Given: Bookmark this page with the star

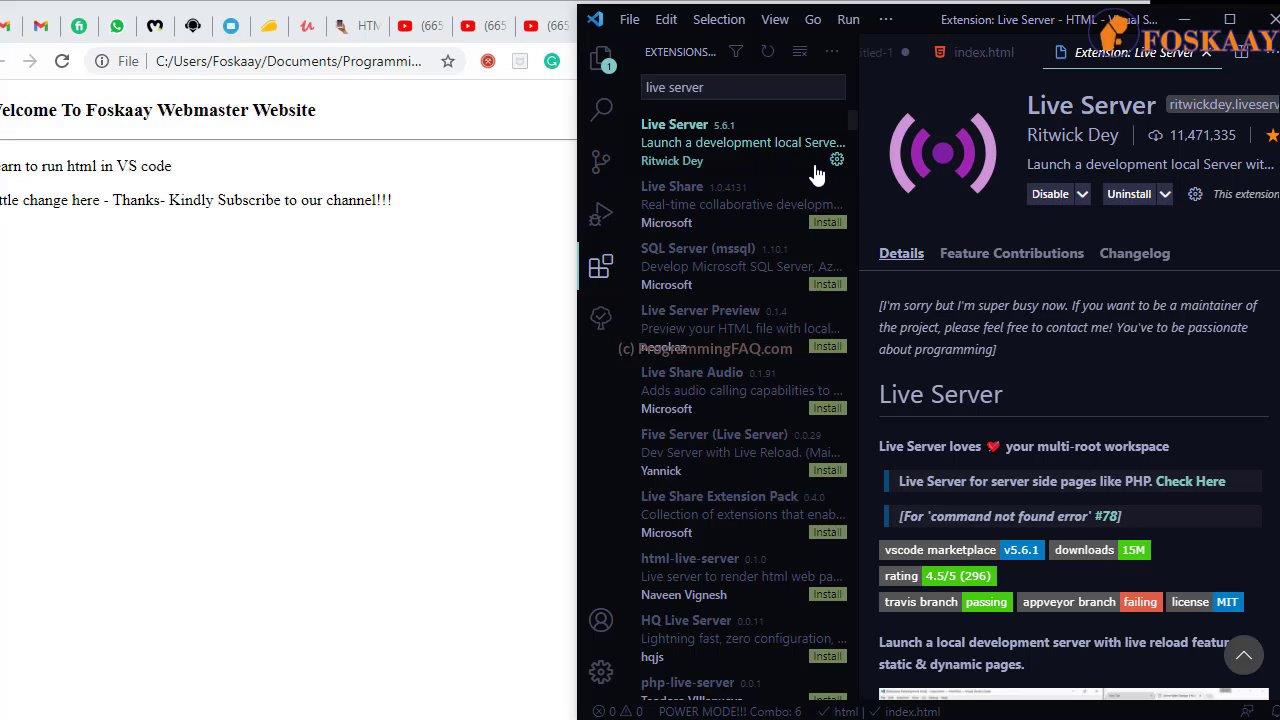Looking at the screenshot, I should 448,61.
